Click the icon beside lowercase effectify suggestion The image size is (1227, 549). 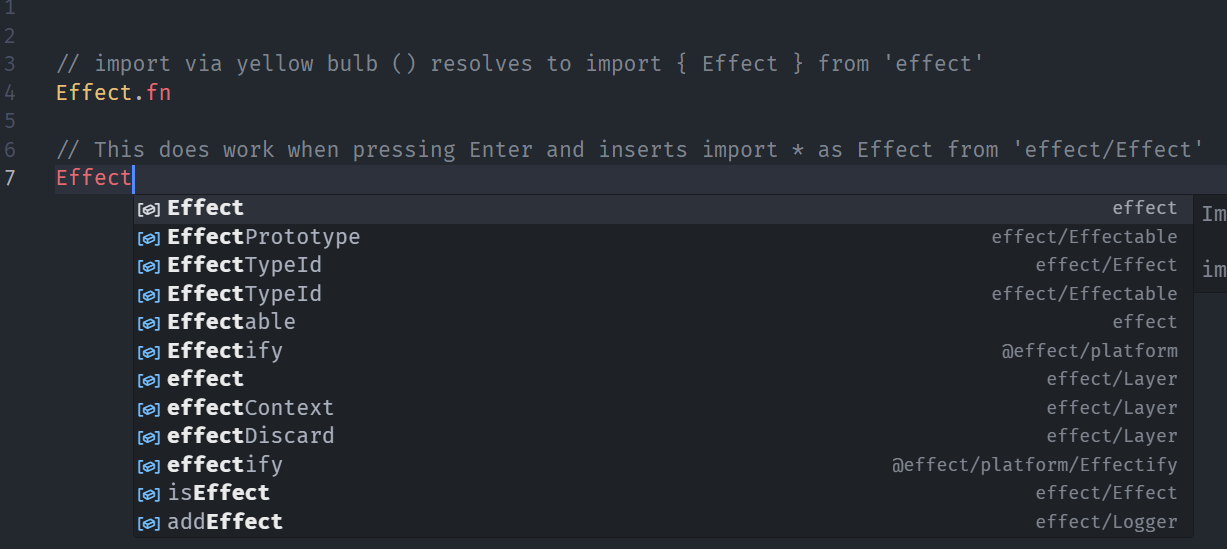[x=149, y=466]
